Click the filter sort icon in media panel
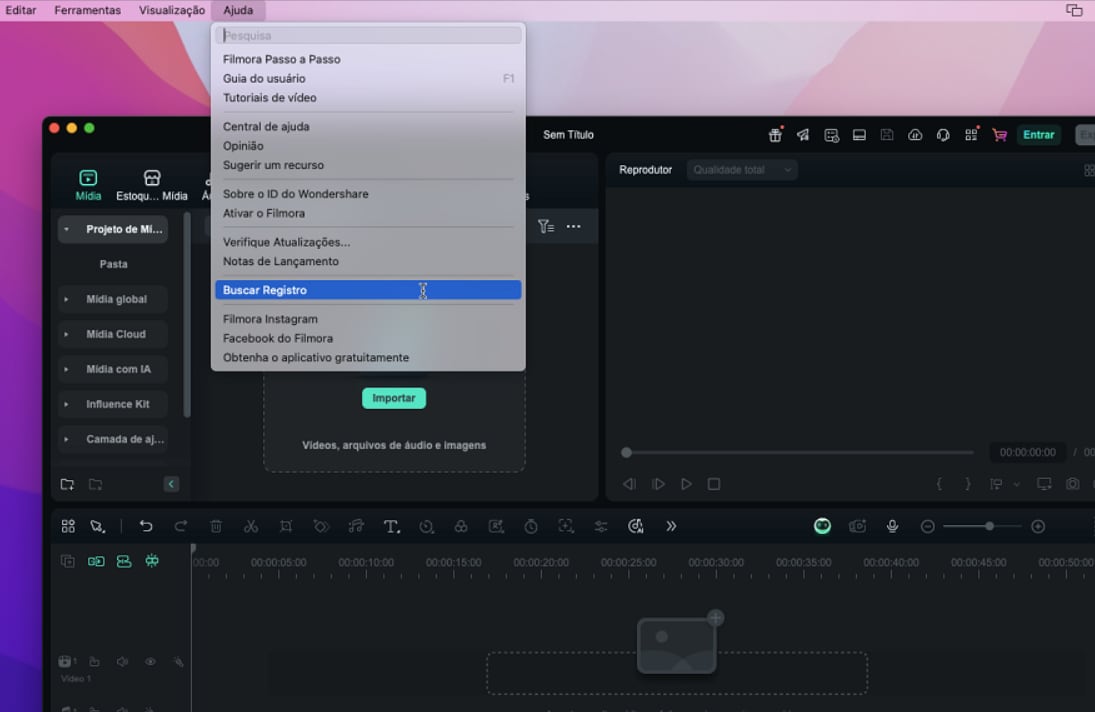This screenshot has width=1095, height=712. 546,226
